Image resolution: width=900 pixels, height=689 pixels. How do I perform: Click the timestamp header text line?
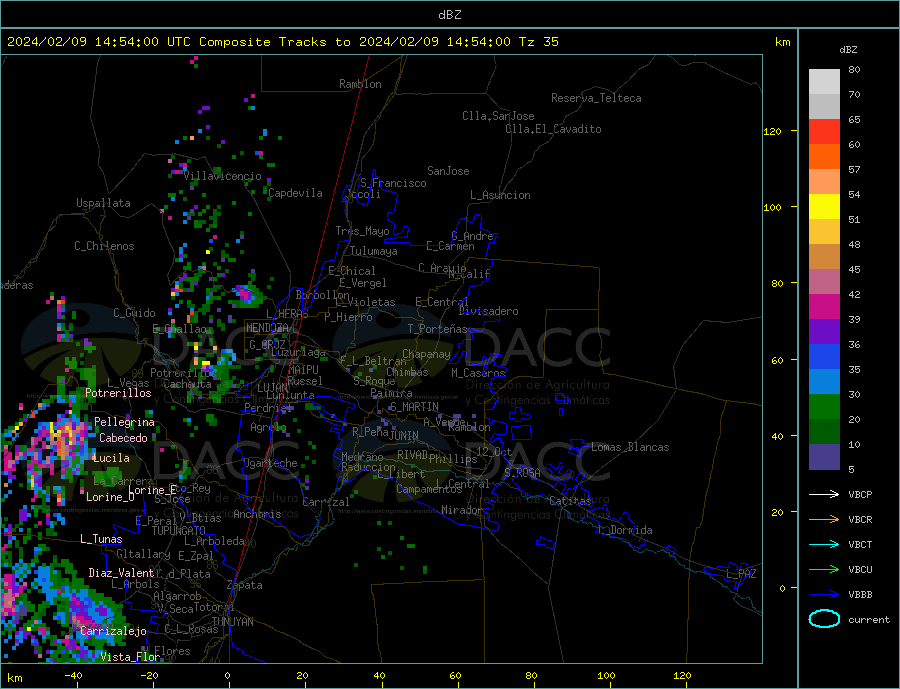(283, 42)
